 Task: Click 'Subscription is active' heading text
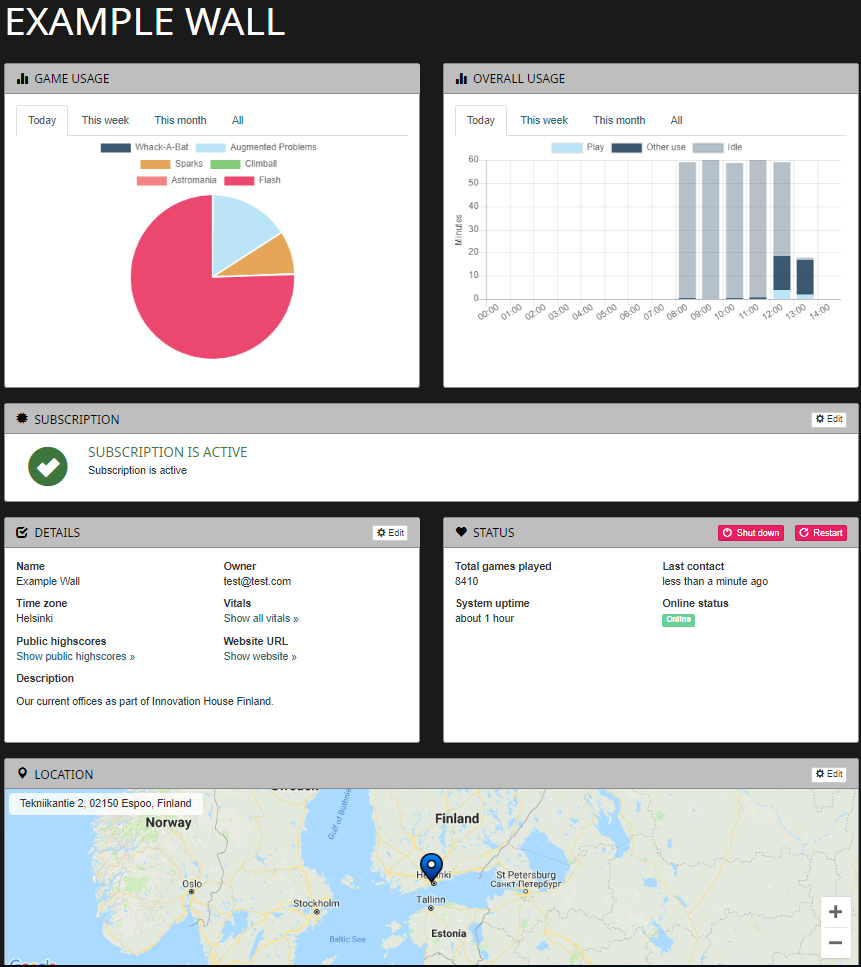(167, 452)
